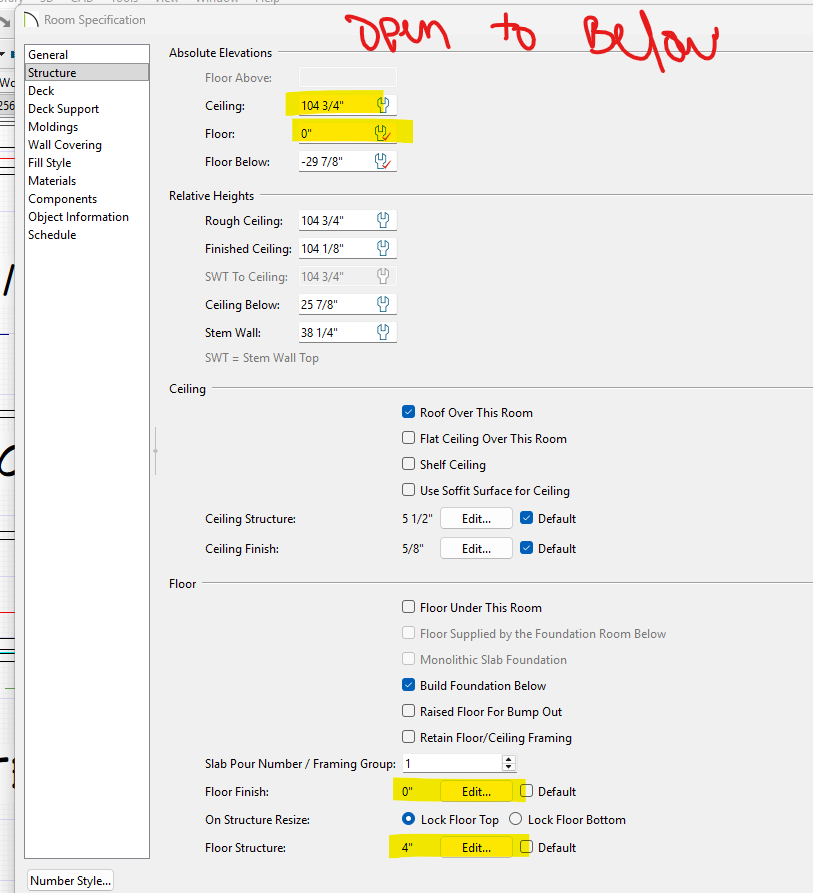Select Lock Floor Bottom radio option
This screenshot has width=813, height=893.
pos(516,819)
